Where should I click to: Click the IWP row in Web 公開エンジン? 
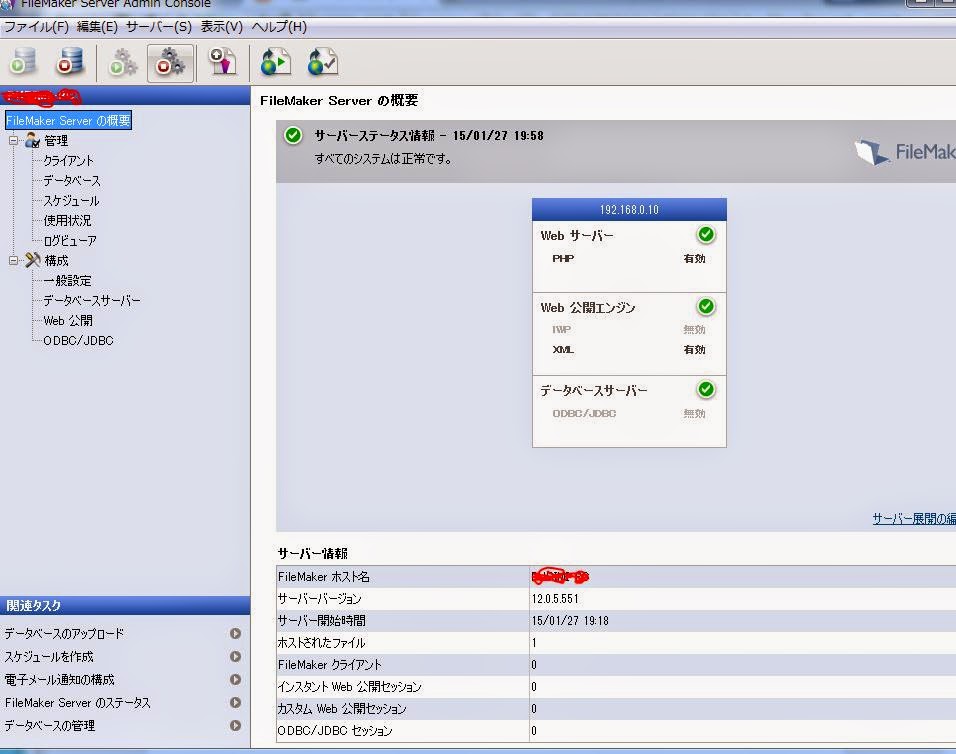[629, 329]
